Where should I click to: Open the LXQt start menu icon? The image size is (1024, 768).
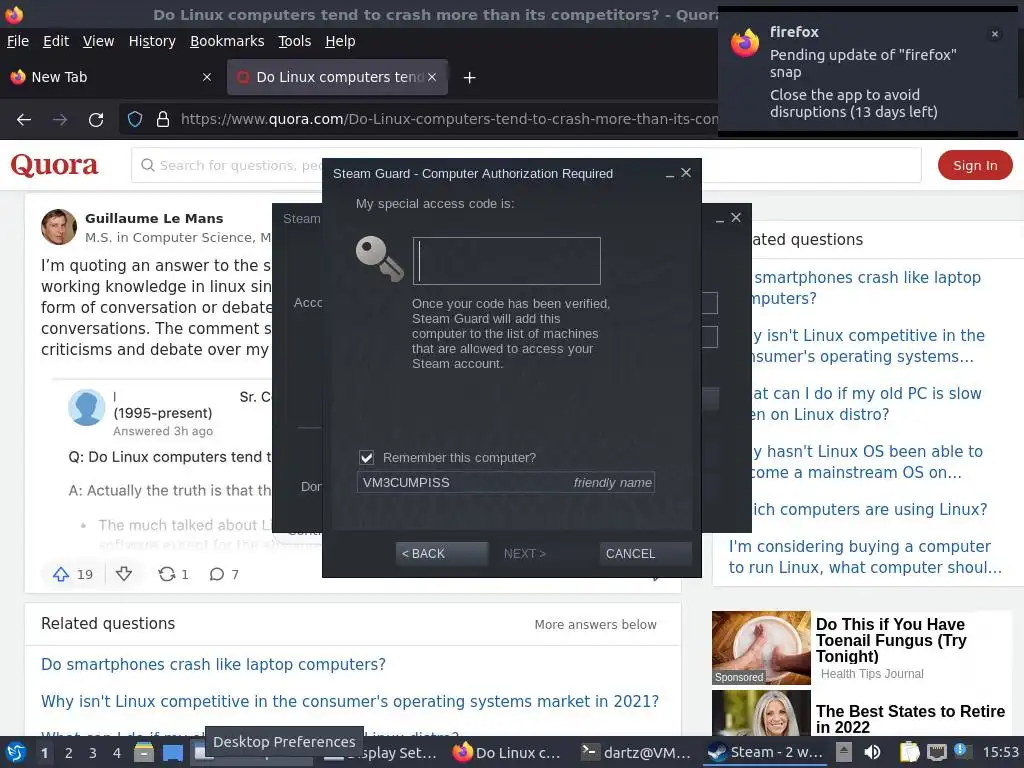pos(15,752)
